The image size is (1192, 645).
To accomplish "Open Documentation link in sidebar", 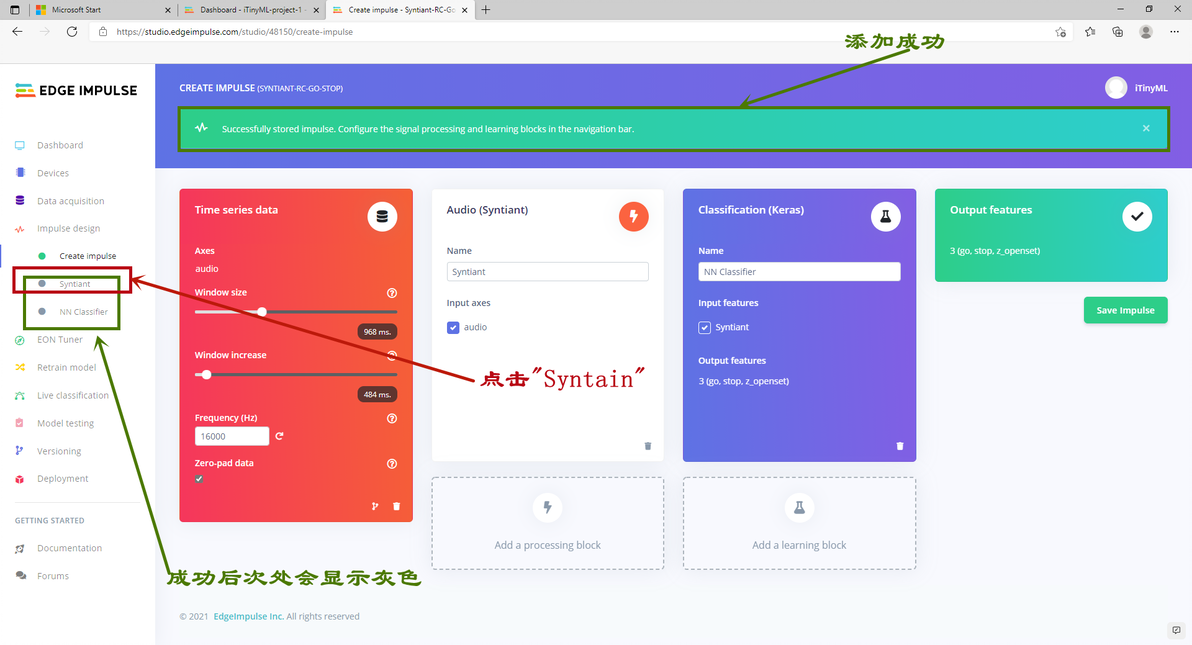I will pyautogui.click(x=69, y=548).
